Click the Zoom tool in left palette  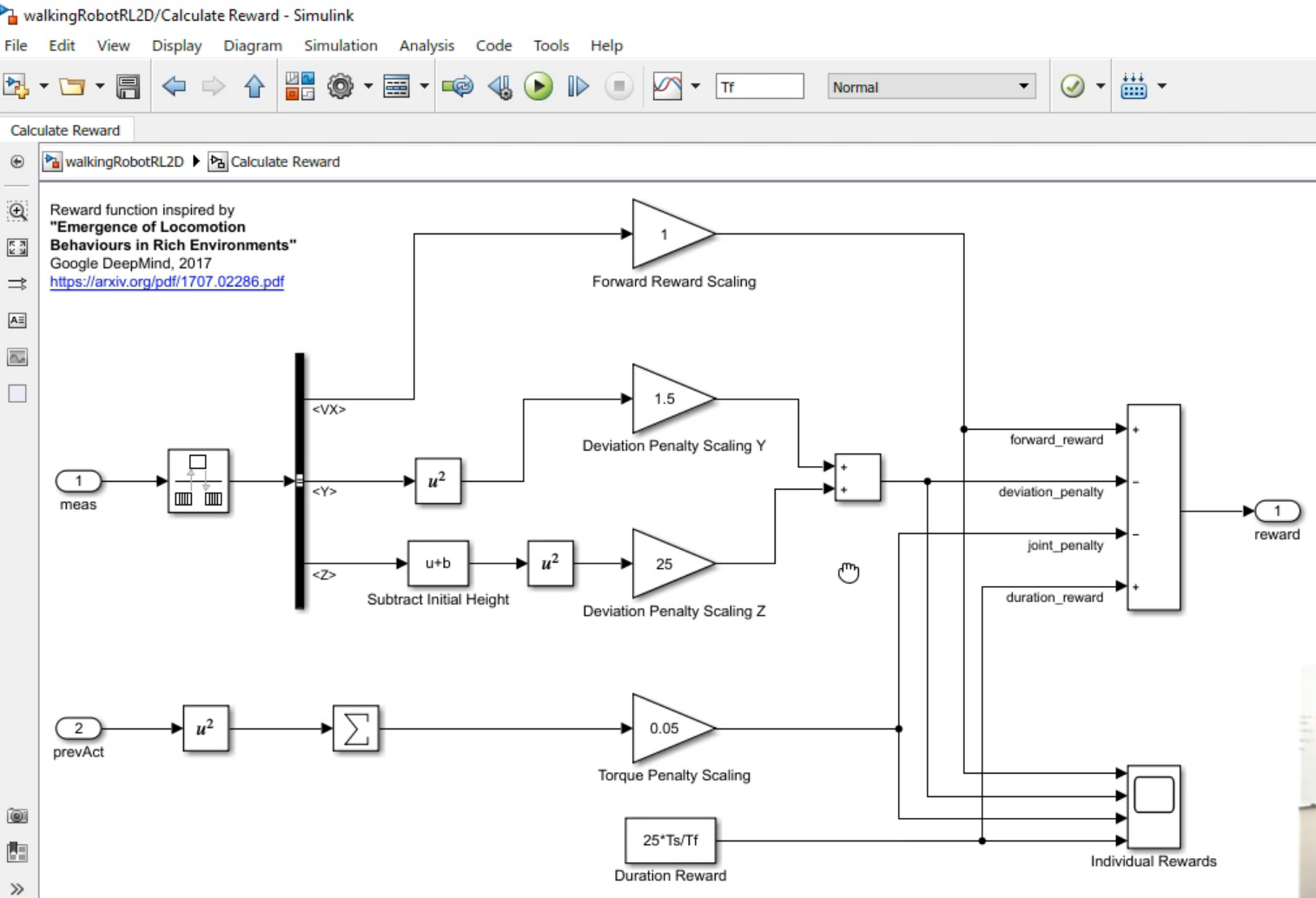pos(17,211)
